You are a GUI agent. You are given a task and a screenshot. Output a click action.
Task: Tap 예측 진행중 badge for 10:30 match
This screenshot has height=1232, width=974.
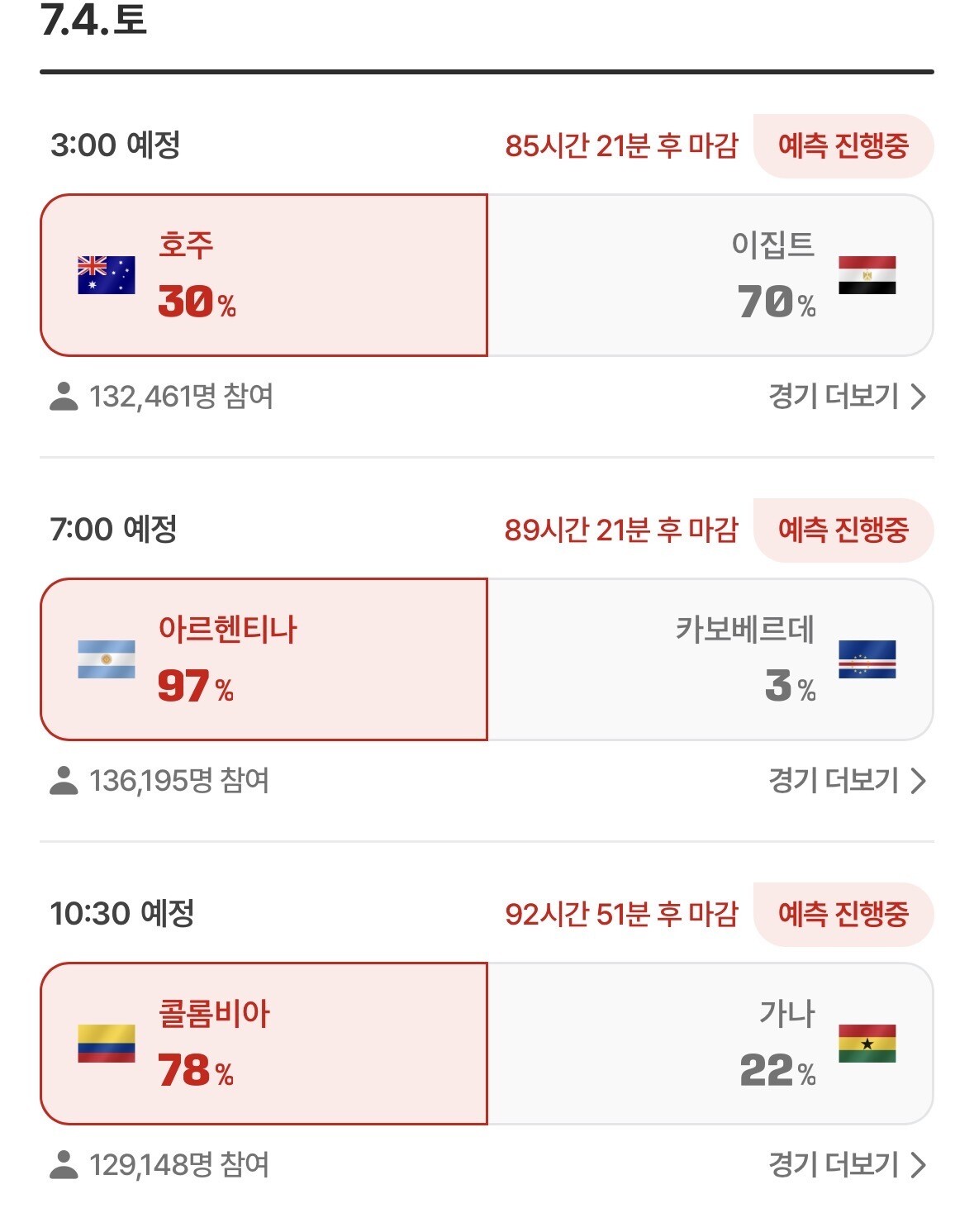pos(843,915)
